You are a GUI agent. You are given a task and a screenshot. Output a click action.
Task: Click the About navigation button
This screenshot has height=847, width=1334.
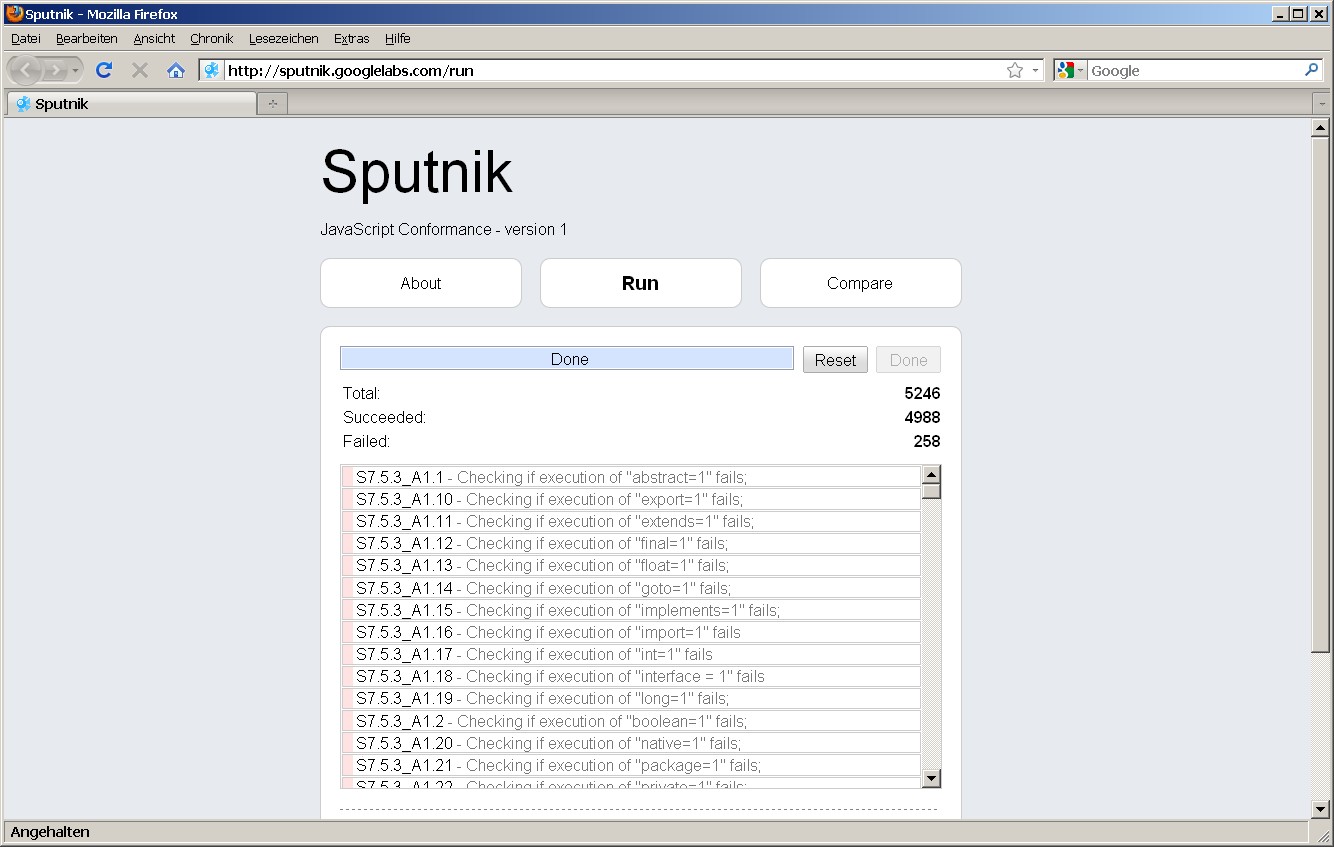[x=420, y=283]
